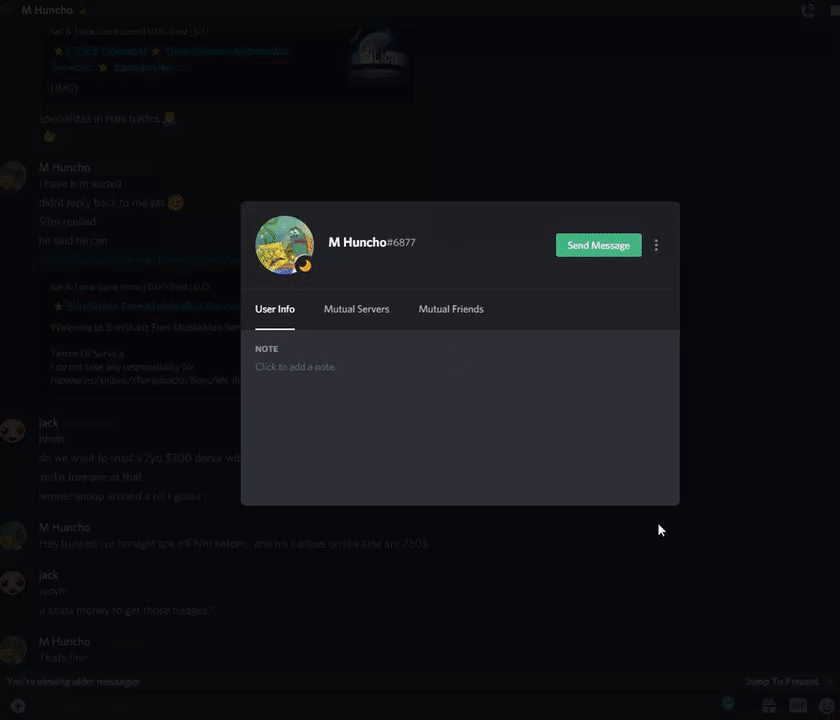This screenshot has height=720, width=840.
Task: Open the Mutual Friends tab
Action: tap(451, 309)
